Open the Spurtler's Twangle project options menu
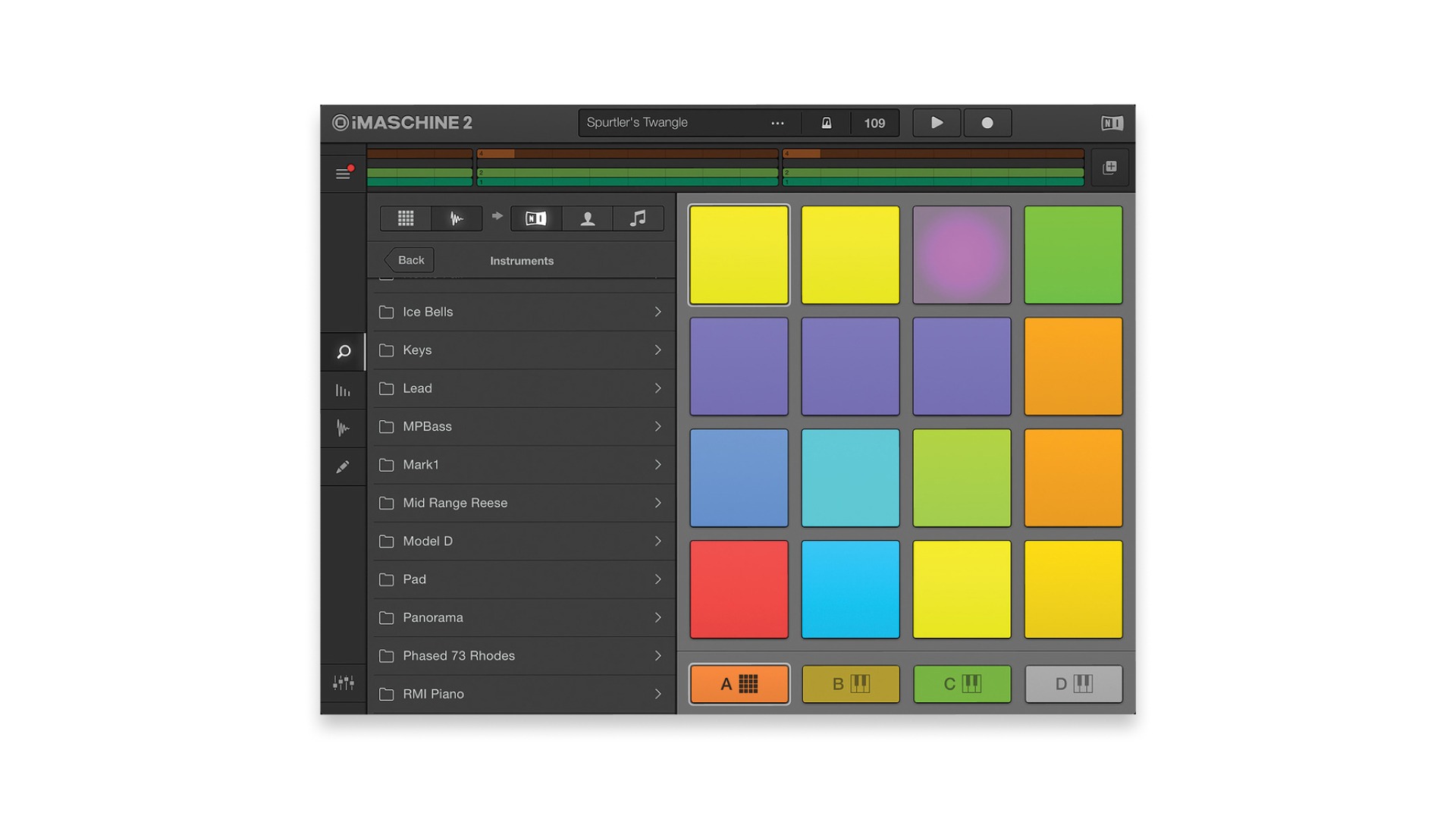Image resolution: width=1456 pixels, height=819 pixels. [x=777, y=122]
